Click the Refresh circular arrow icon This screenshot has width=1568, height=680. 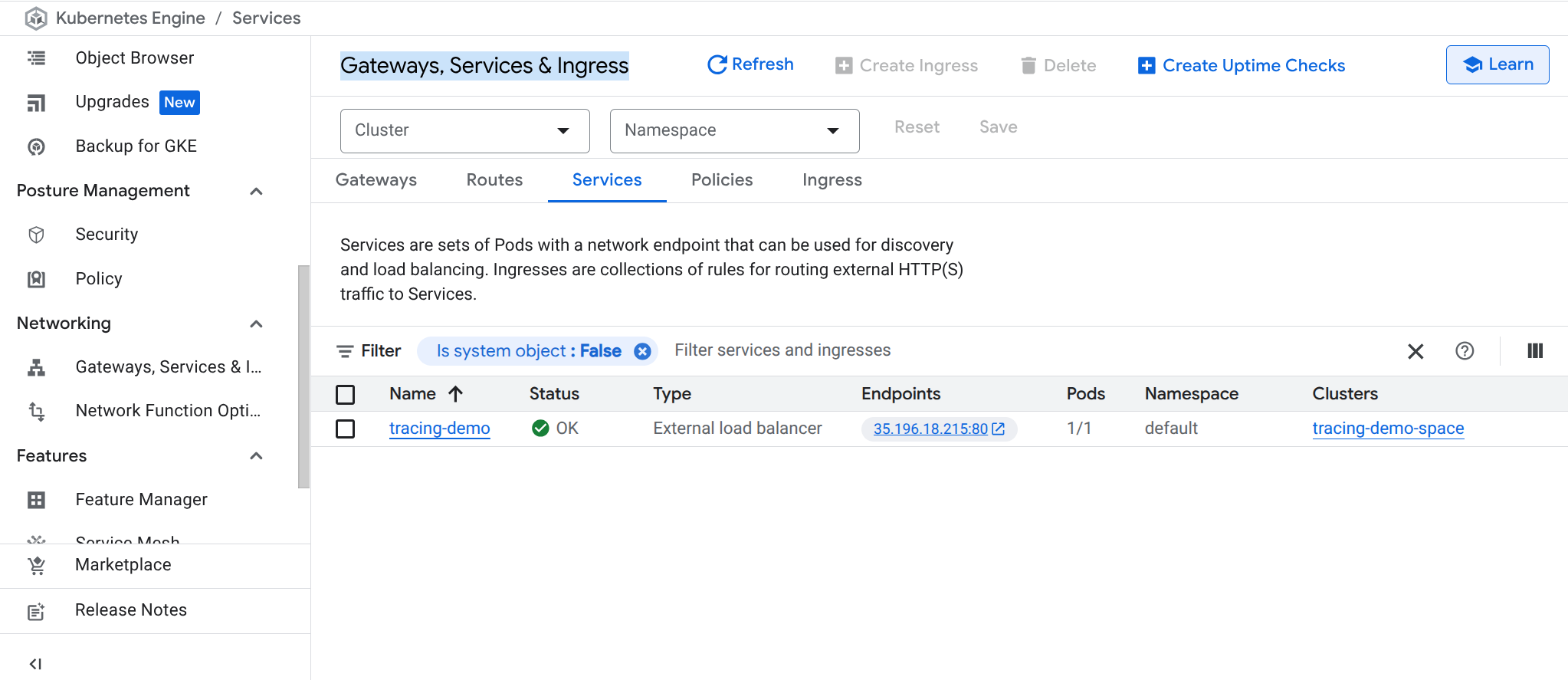[x=717, y=65]
